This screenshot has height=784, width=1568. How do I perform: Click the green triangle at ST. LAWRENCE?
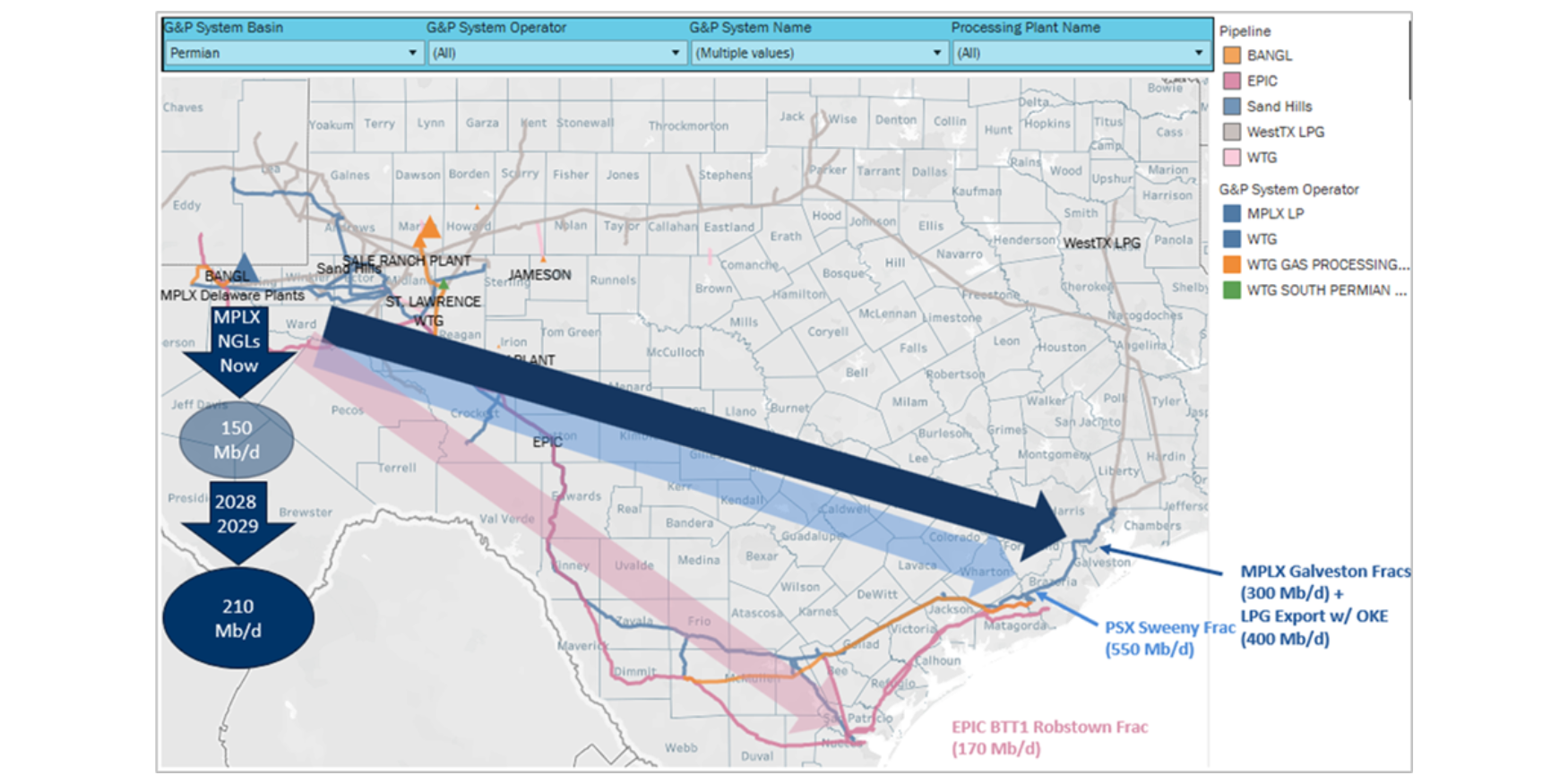tap(443, 285)
